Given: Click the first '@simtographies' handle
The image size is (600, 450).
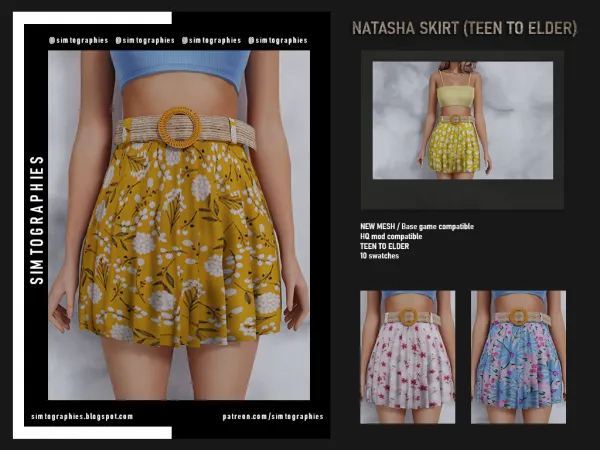Looking at the screenshot, I should pos(78,40).
